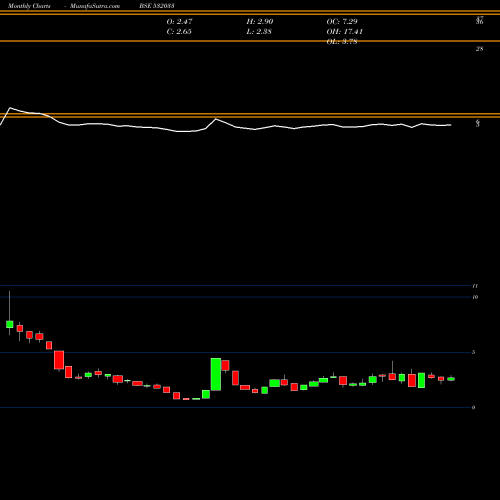
Task: Select the open value "O: 2.47"
Action: coord(179,21)
